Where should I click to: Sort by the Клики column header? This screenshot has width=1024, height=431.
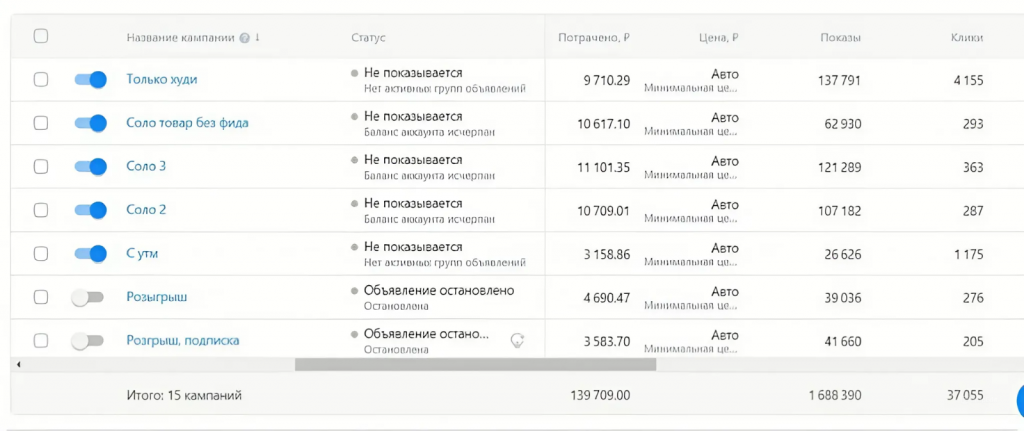(967, 38)
